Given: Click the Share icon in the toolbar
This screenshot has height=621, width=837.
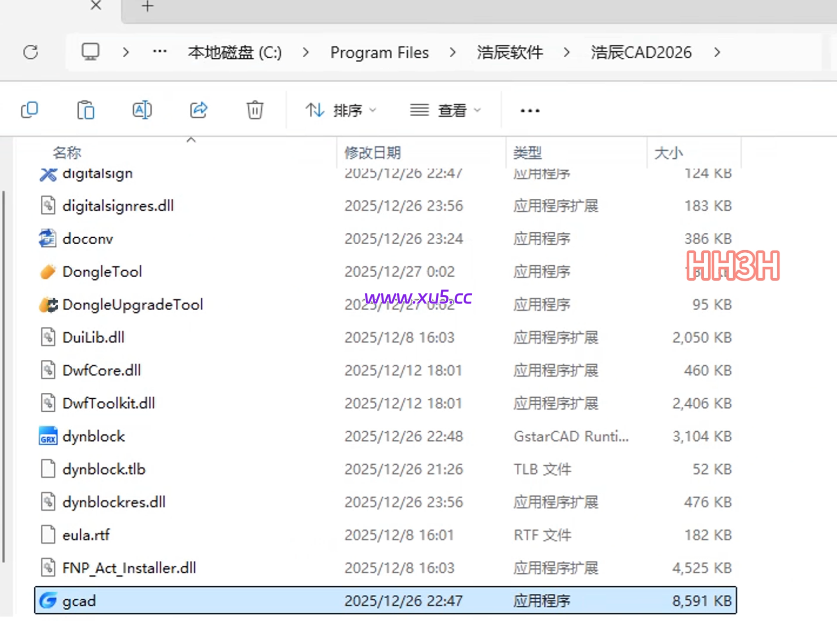Looking at the screenshot, I should tap(197, 110).
